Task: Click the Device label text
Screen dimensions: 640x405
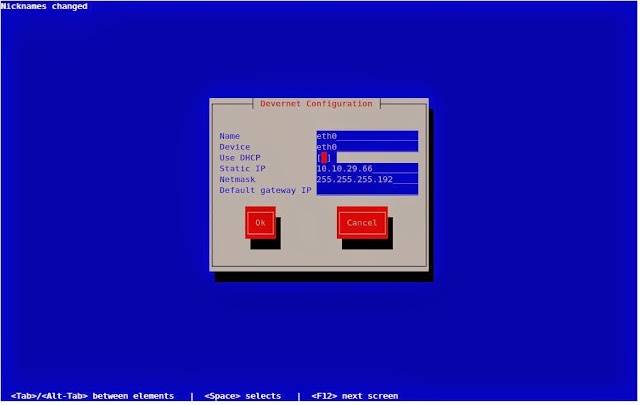Action: pos(235,147)
